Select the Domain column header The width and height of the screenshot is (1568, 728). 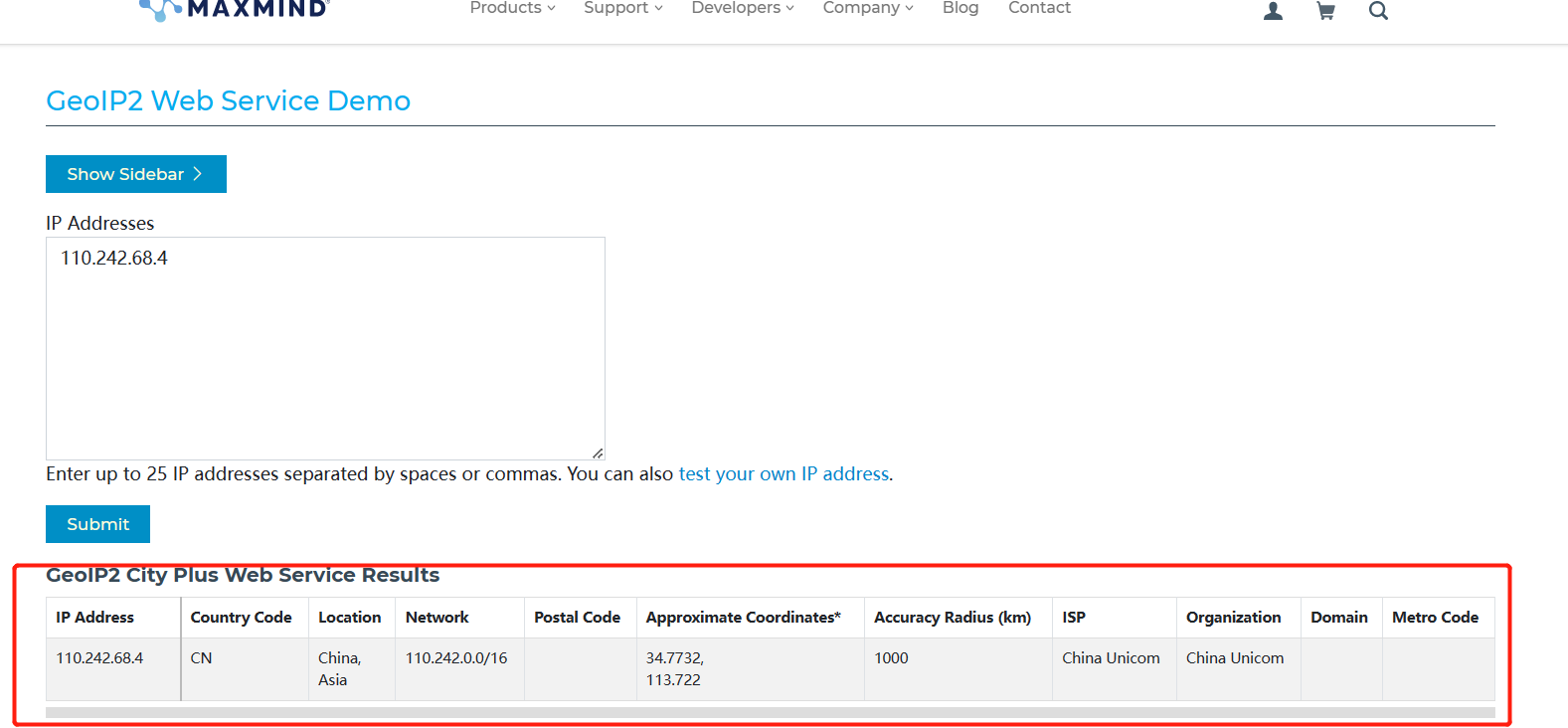(x=1341, y=618)
